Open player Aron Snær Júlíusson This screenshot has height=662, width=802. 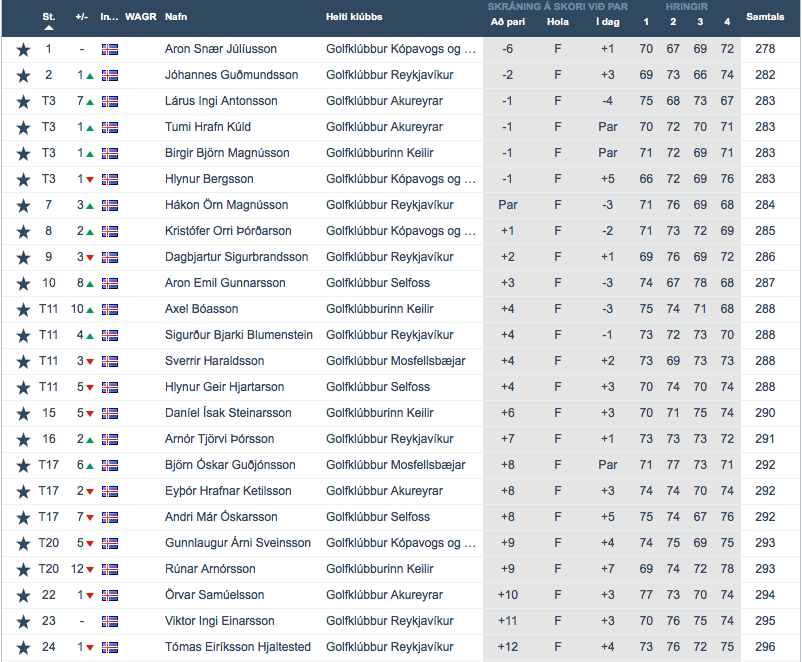coord(220,49)
